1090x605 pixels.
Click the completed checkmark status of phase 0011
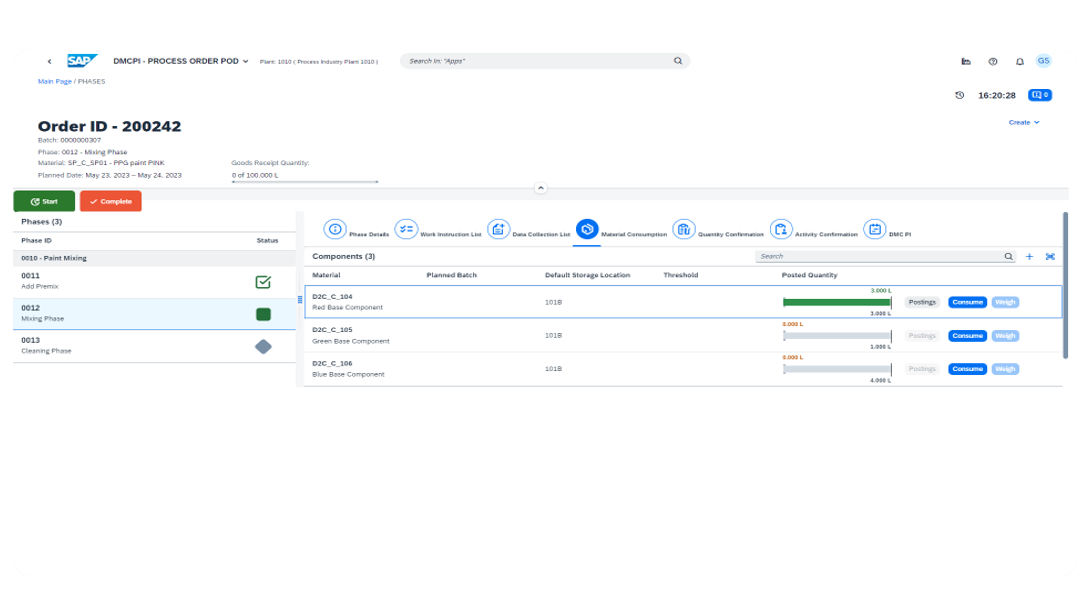click(263, 282)
